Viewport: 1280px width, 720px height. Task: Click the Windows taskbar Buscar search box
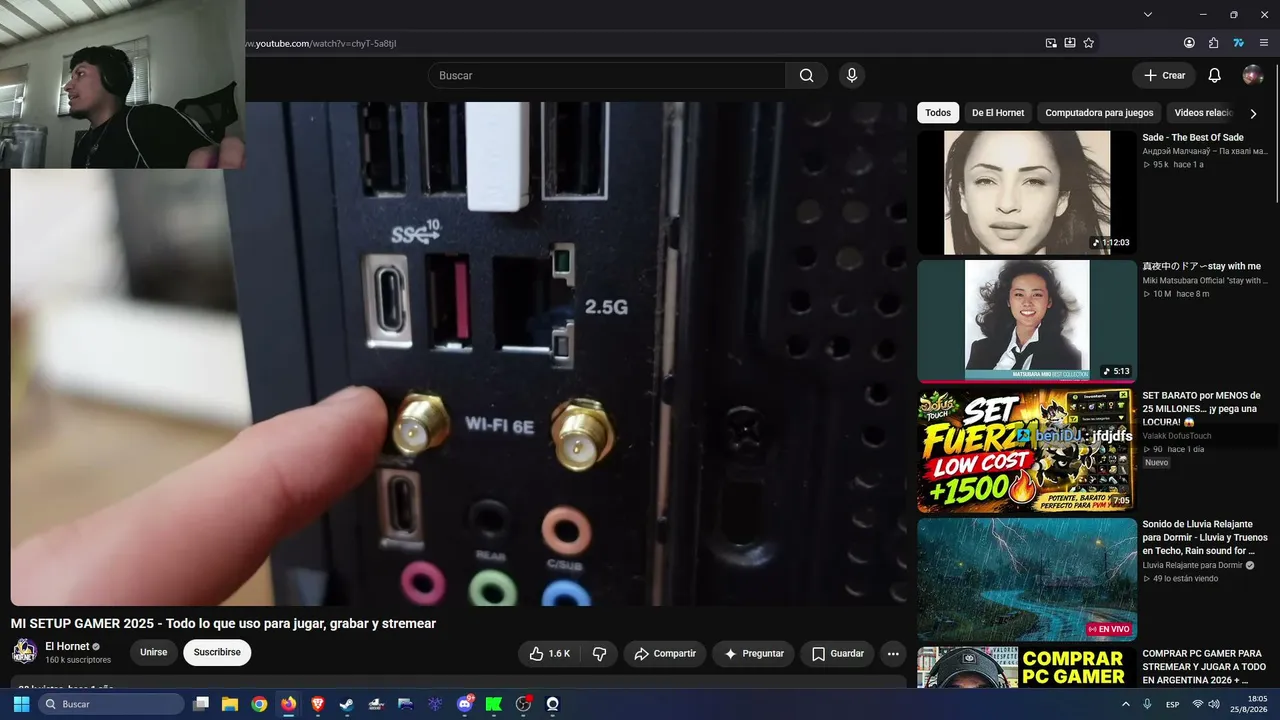(111, 704)
